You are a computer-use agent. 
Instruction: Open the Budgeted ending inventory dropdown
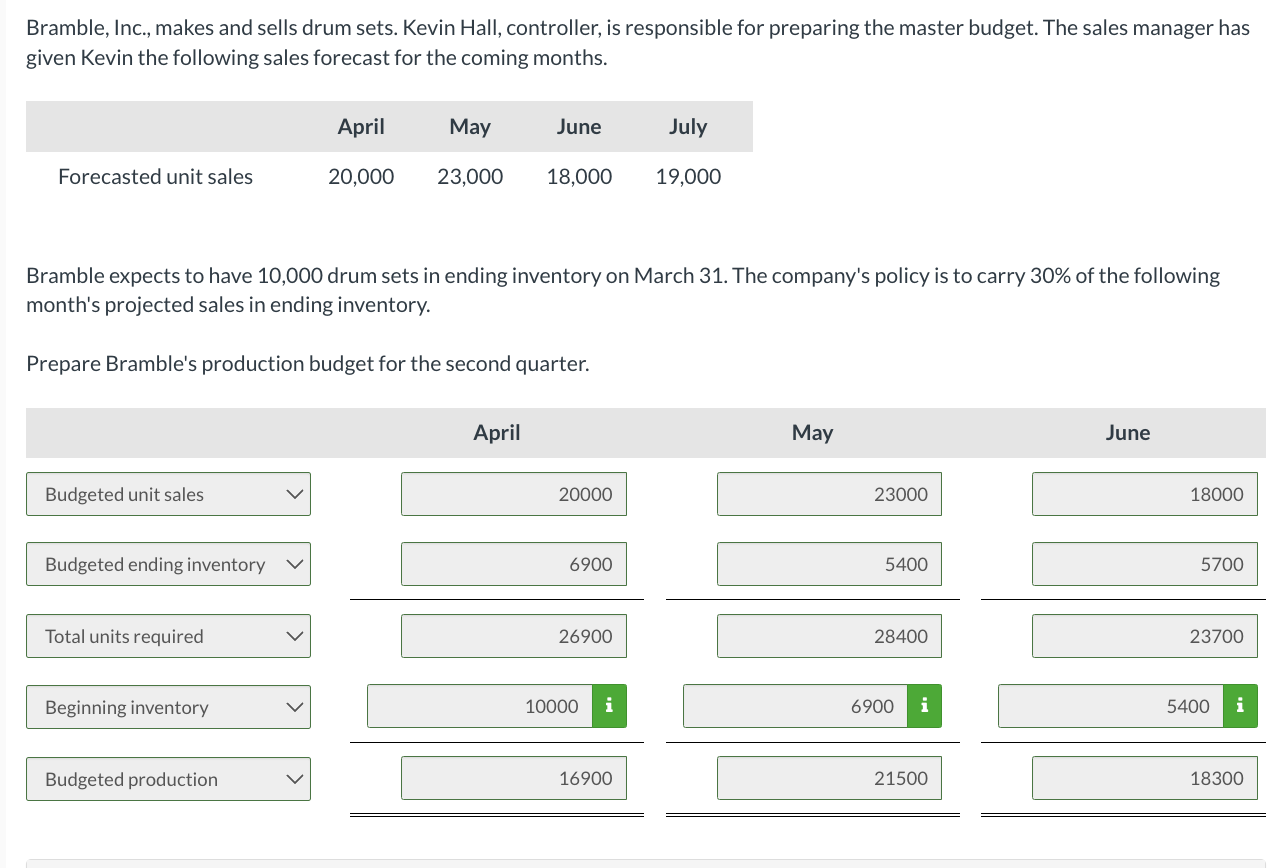click(168, 565)
